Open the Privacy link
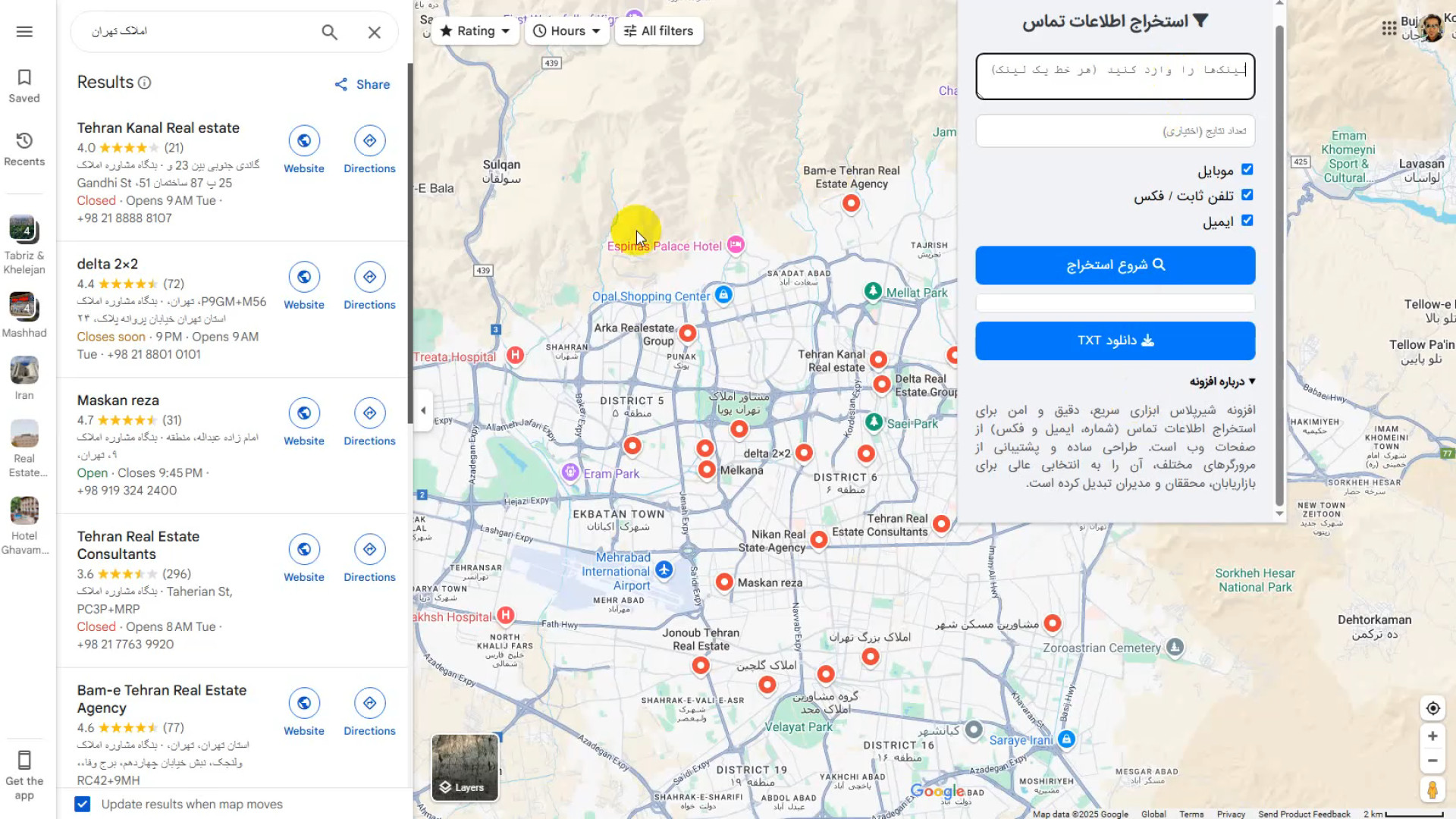The image size is (1456, 819). point(1231,814)
